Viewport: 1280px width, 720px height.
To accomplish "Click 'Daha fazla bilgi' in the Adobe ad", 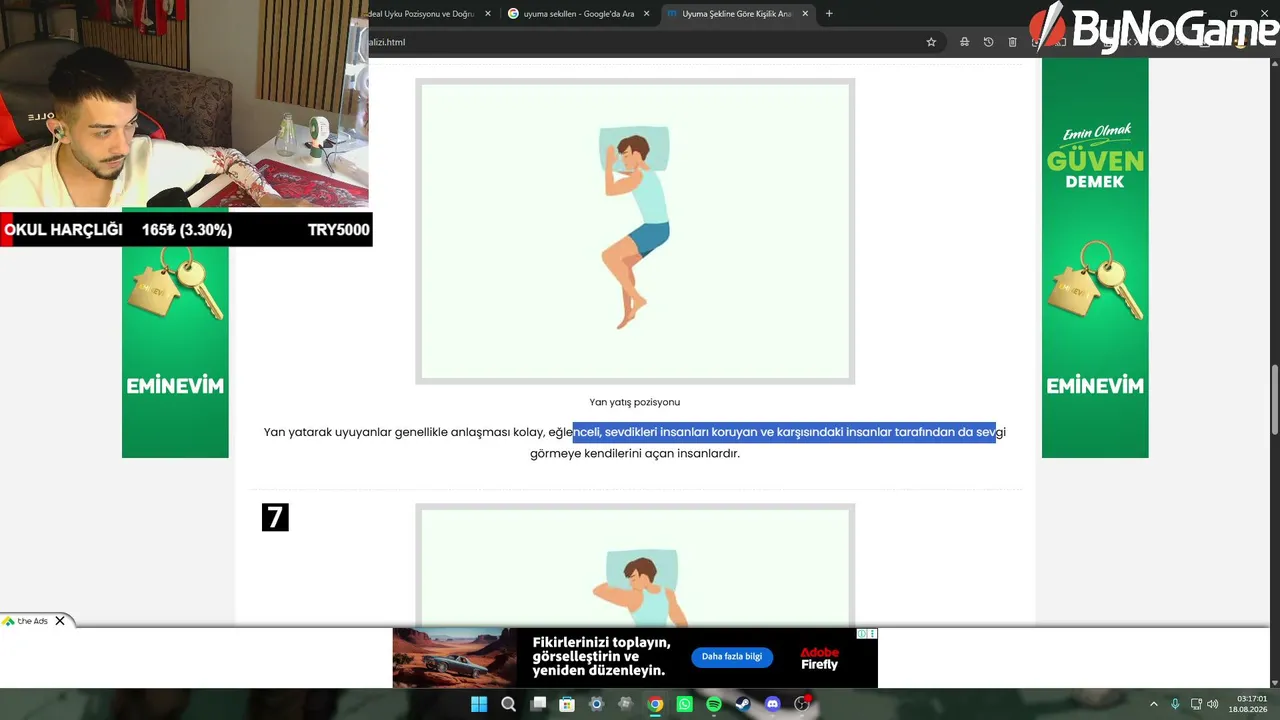I will [x=732, y=657].
